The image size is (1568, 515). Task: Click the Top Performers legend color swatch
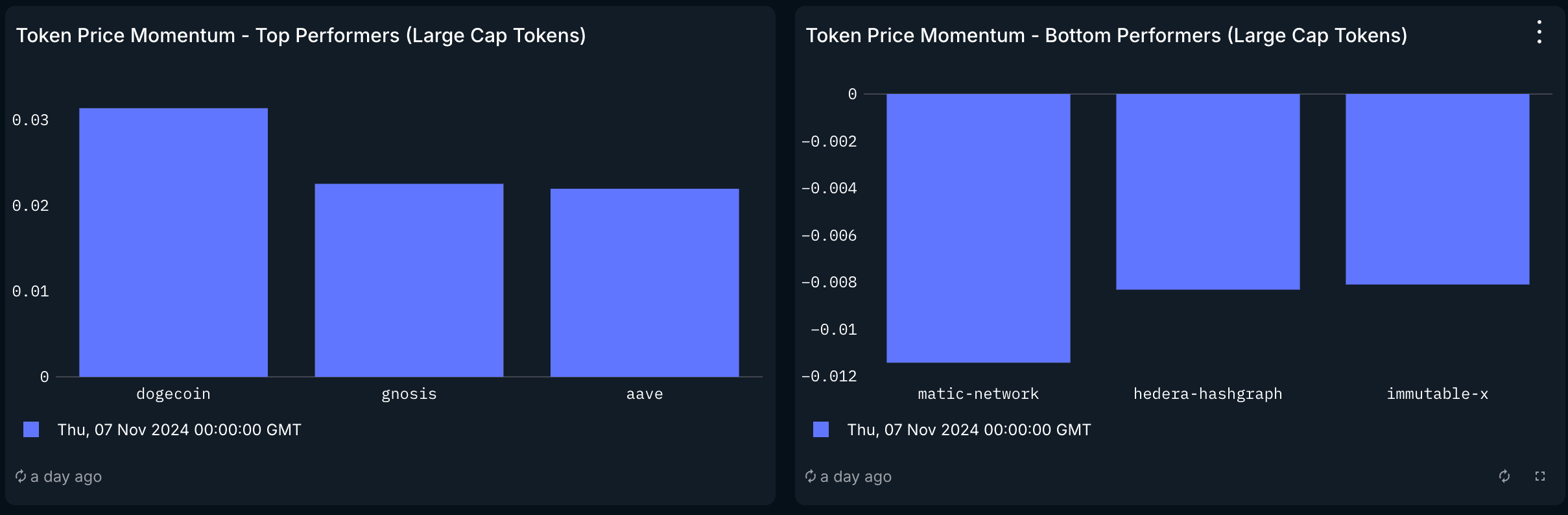click(x=31, y=429)
